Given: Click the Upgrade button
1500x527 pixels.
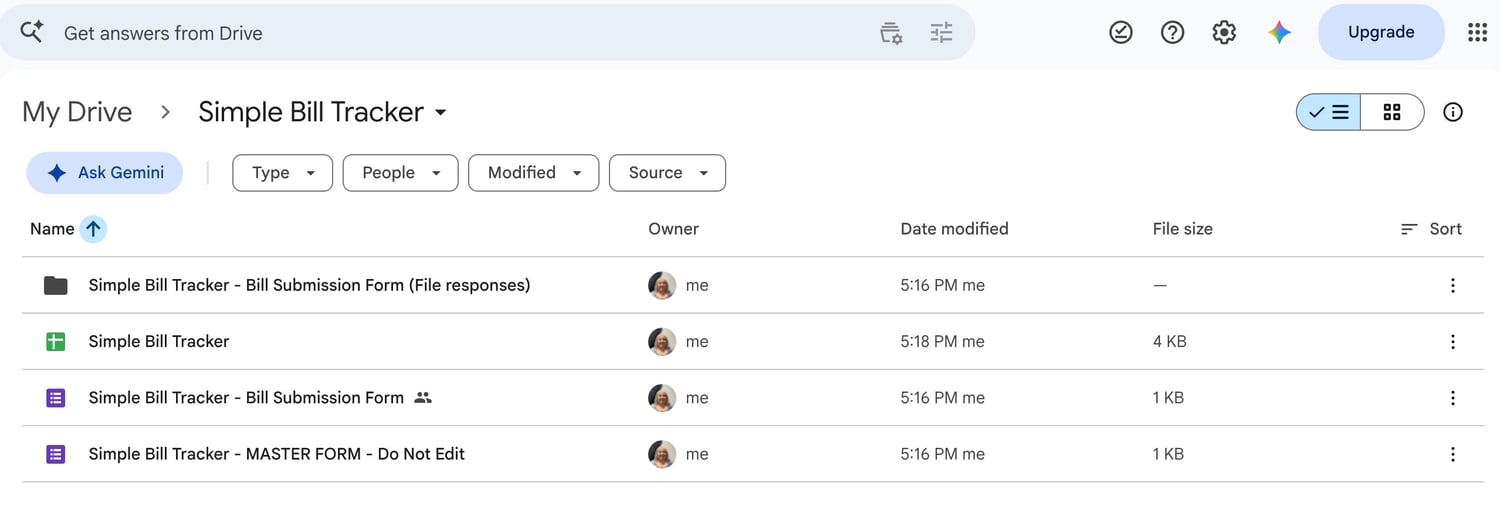Looking at the screenshot, I should (x=1381, y=32).
